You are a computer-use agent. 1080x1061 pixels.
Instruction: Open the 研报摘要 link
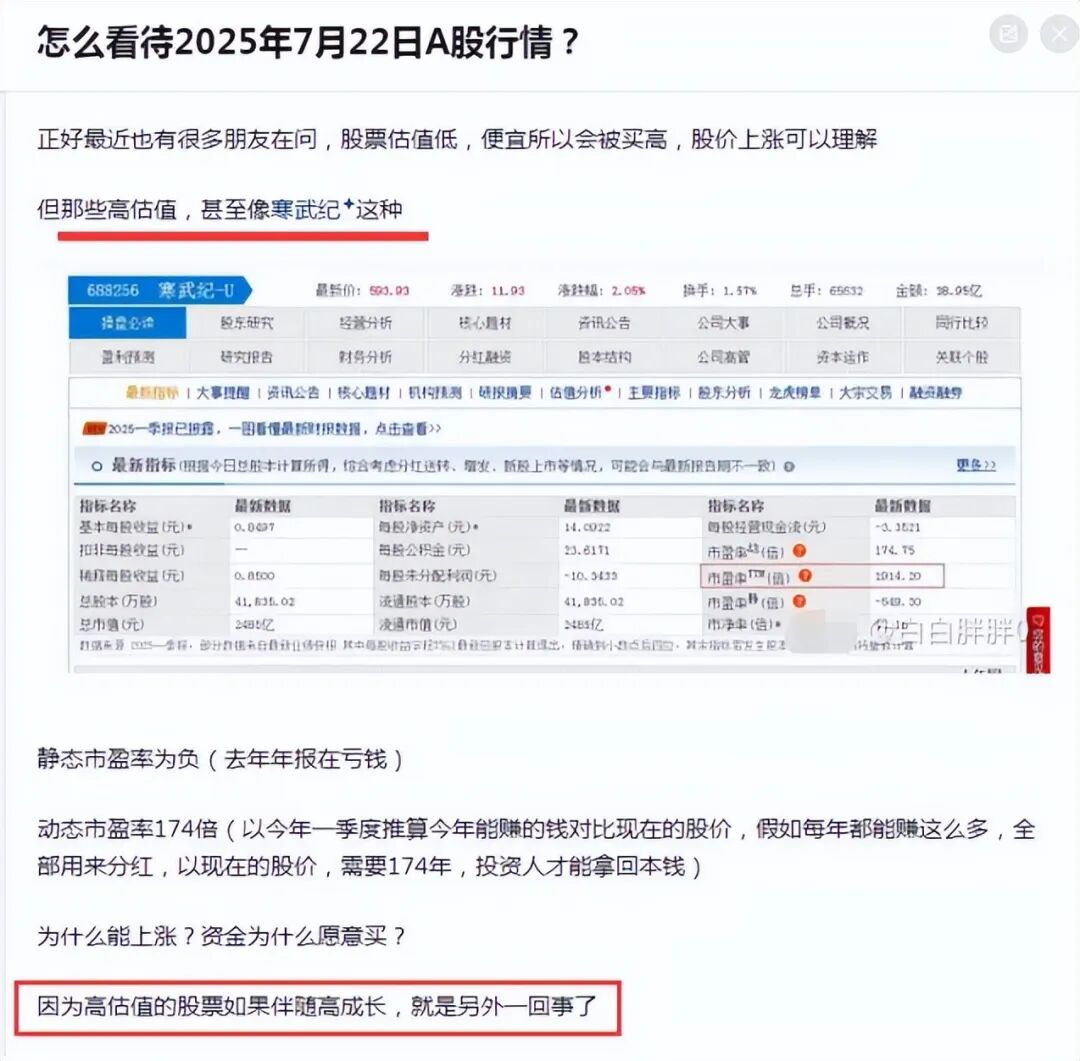pos(505,393)
